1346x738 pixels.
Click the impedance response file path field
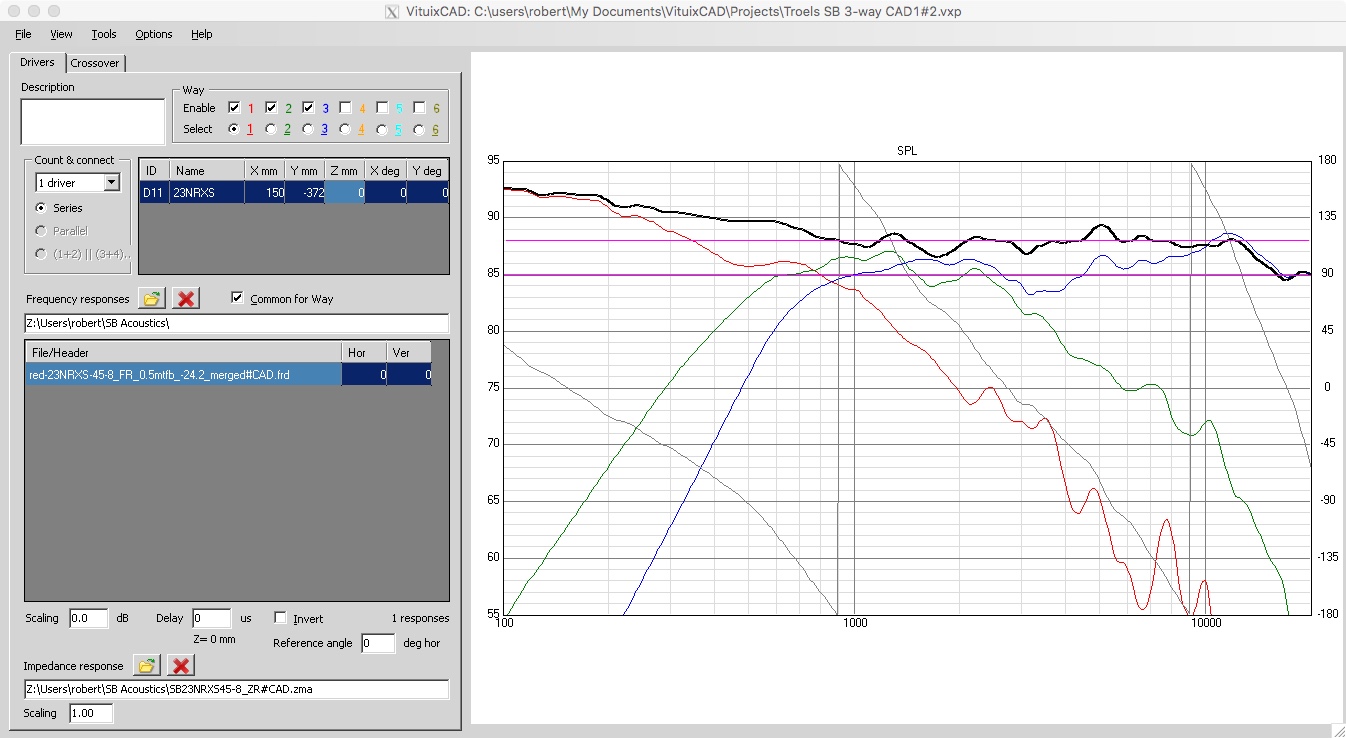click(236, 689)
